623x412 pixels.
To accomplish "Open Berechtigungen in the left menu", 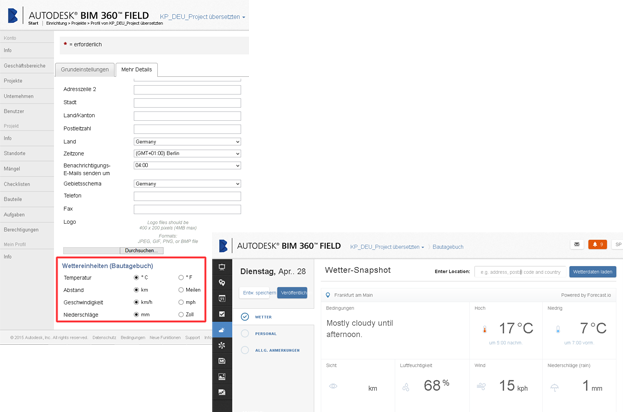I will (x=21, y=230).
